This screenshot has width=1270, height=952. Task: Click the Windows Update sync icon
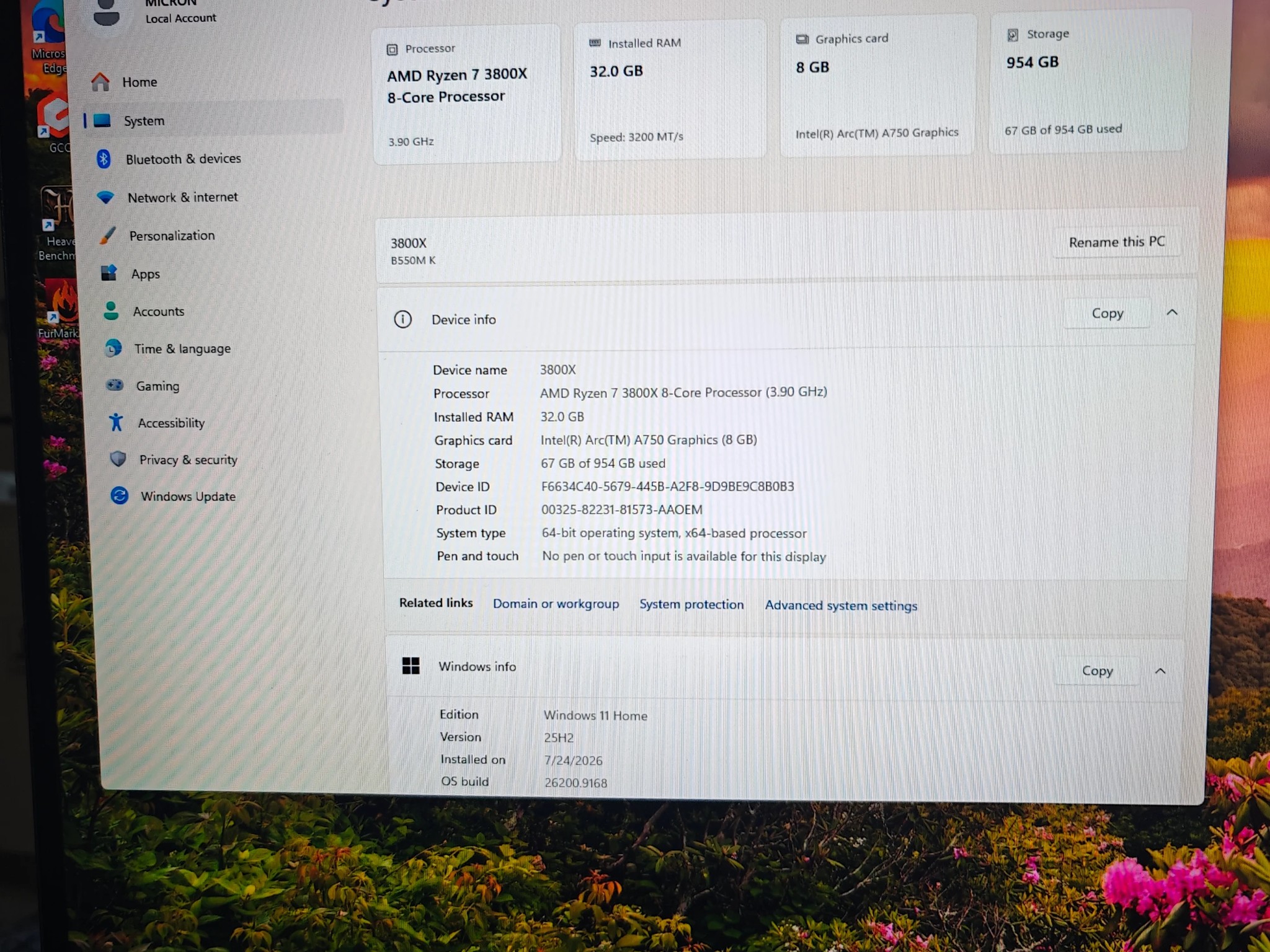(119, 496)
